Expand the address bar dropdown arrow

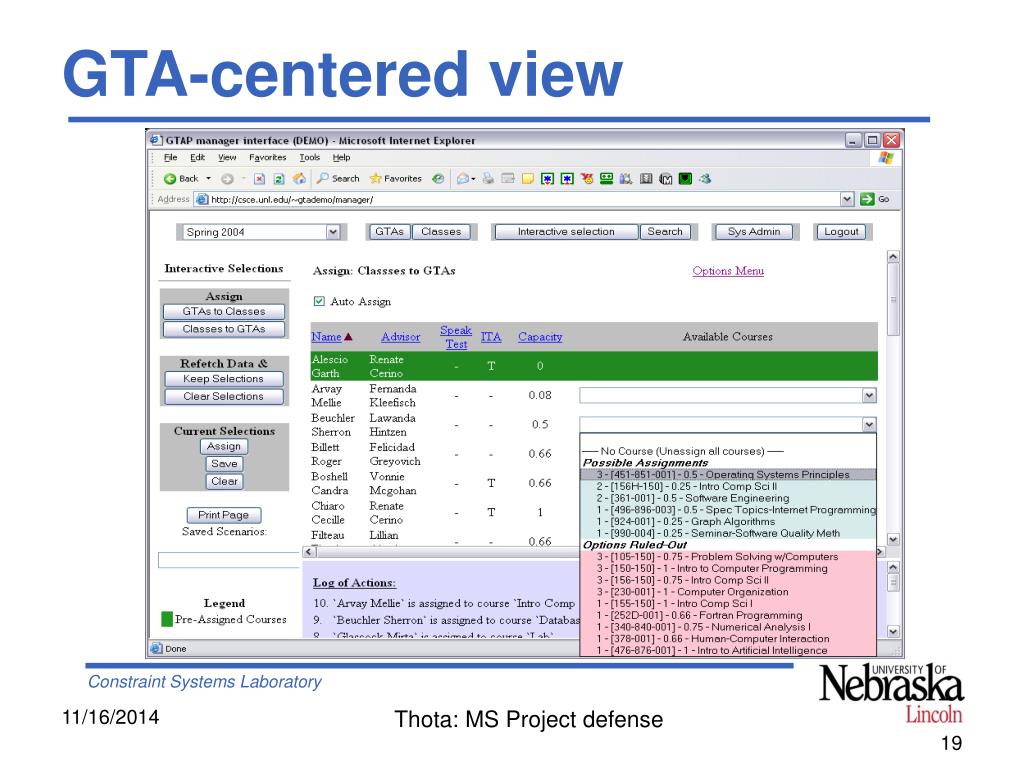[x=847, y=199]
